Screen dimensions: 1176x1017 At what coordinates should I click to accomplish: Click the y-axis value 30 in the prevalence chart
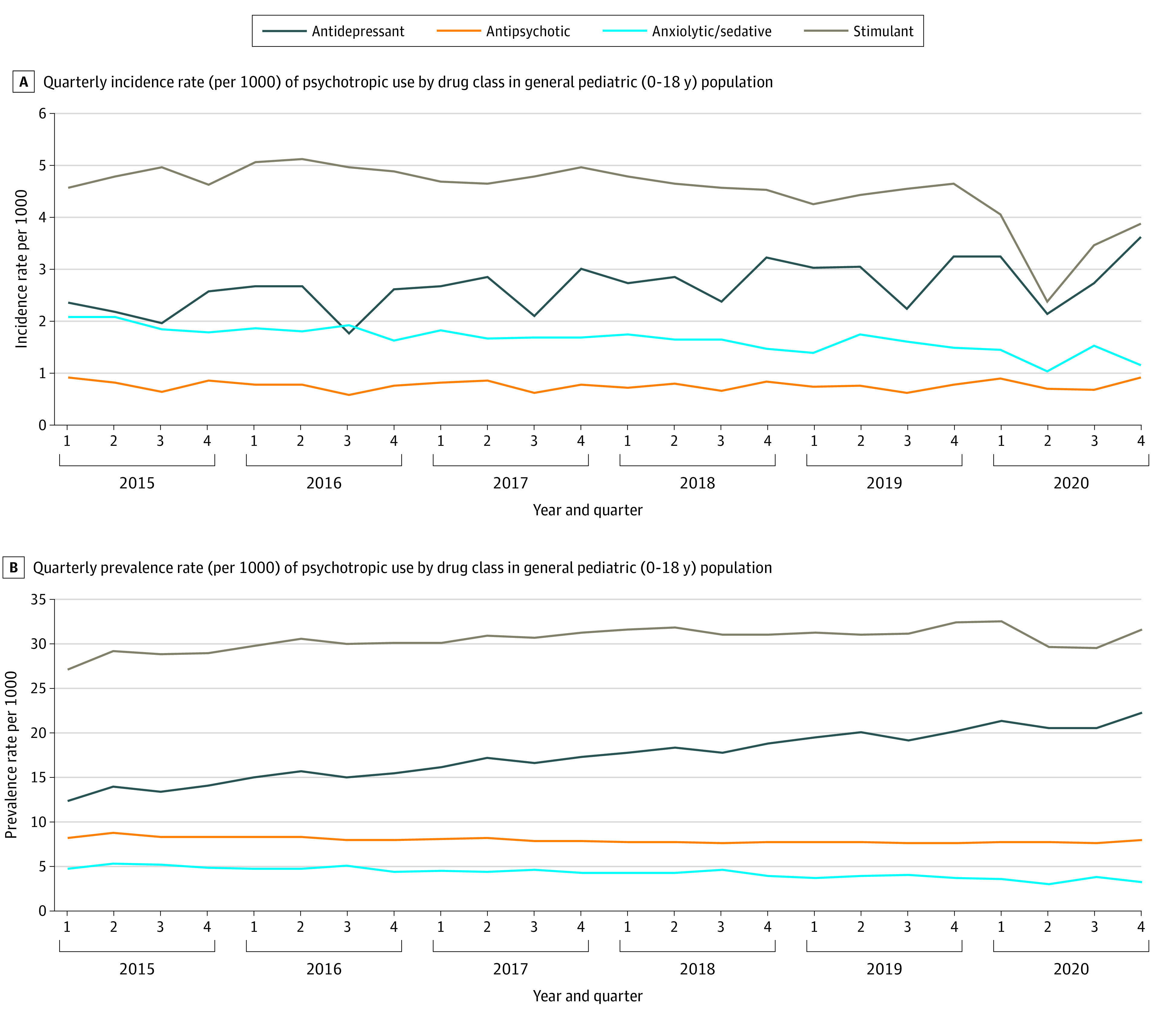tap(39, 644)
